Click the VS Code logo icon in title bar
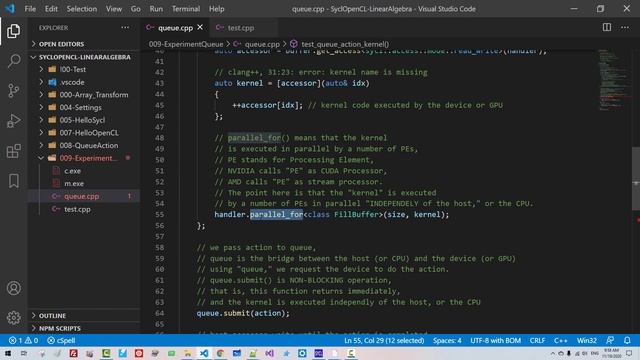 pos(10,9)
